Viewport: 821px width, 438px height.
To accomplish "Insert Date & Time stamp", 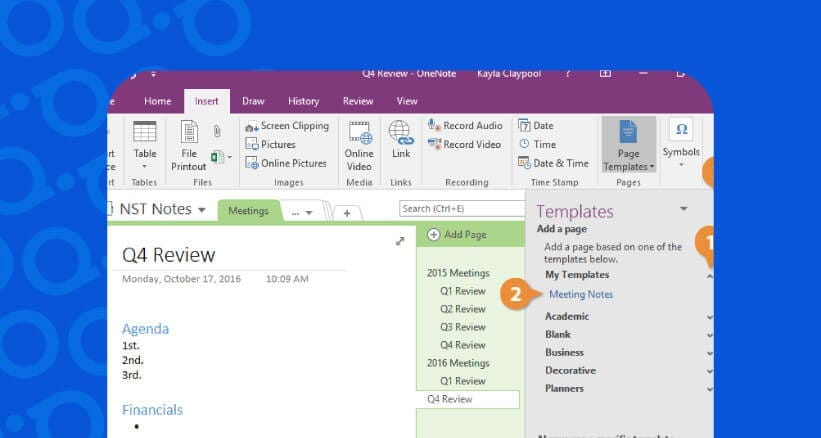I will (x=553, y=163).
